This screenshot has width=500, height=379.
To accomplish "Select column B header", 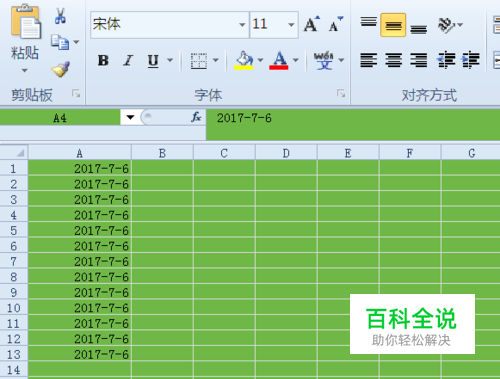I will 162,153.
